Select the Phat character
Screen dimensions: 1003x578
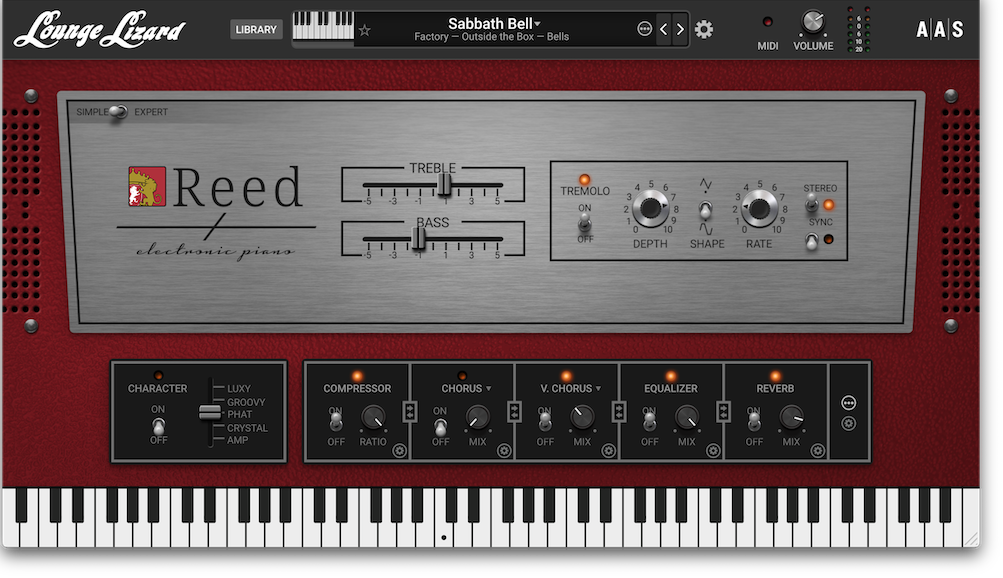pos(239,414)
